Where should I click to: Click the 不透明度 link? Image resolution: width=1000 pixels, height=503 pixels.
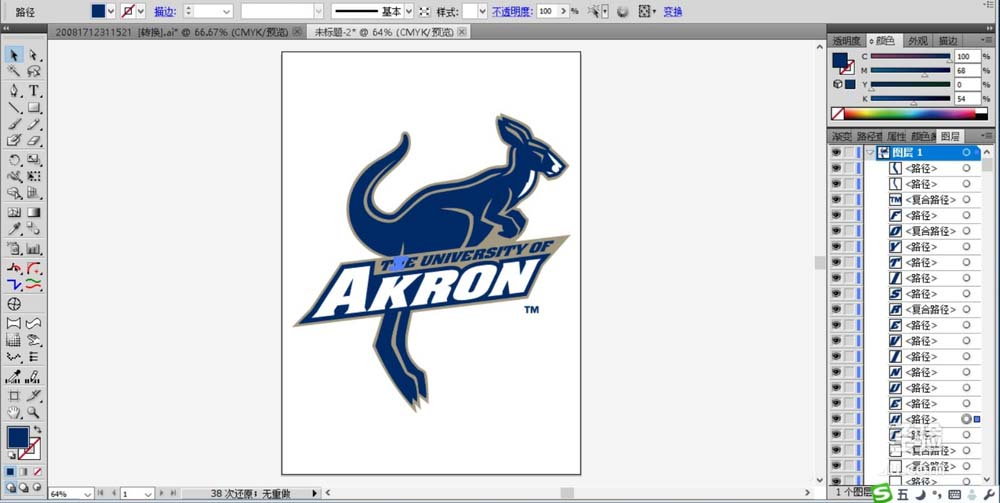click(512, 11)
